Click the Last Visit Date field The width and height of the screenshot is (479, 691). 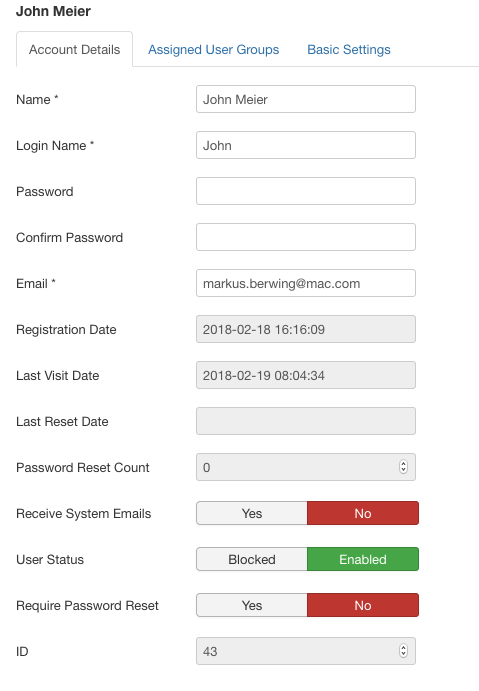coord(306,375)
